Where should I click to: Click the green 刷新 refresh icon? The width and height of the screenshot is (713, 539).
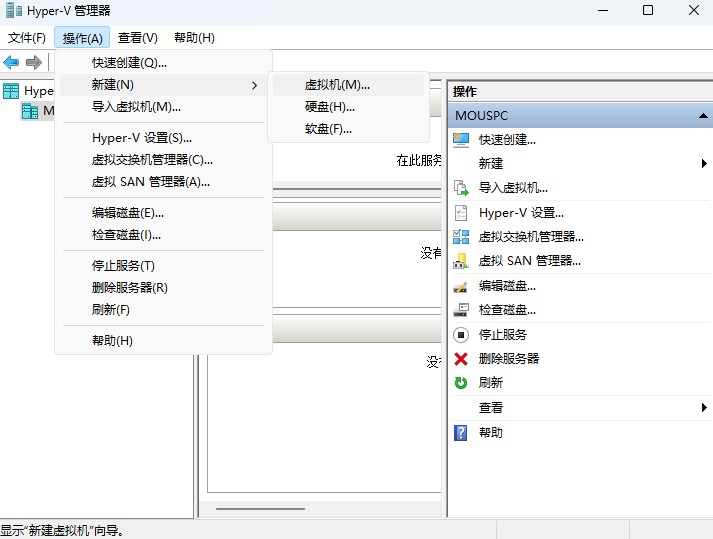(x=461, y=383)
